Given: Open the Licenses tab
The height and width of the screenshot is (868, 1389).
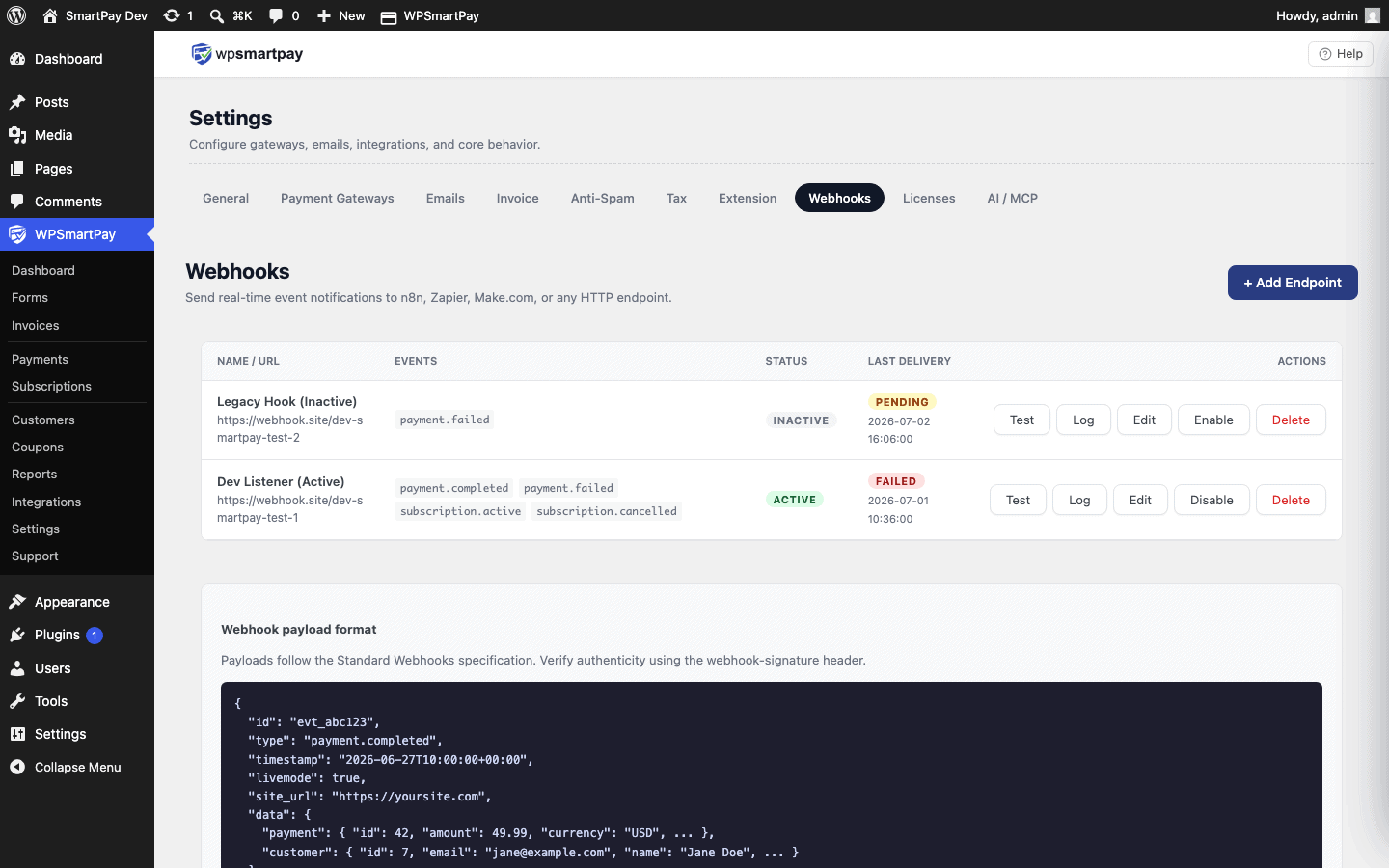Looking at the screenshot, I should 929,198.
